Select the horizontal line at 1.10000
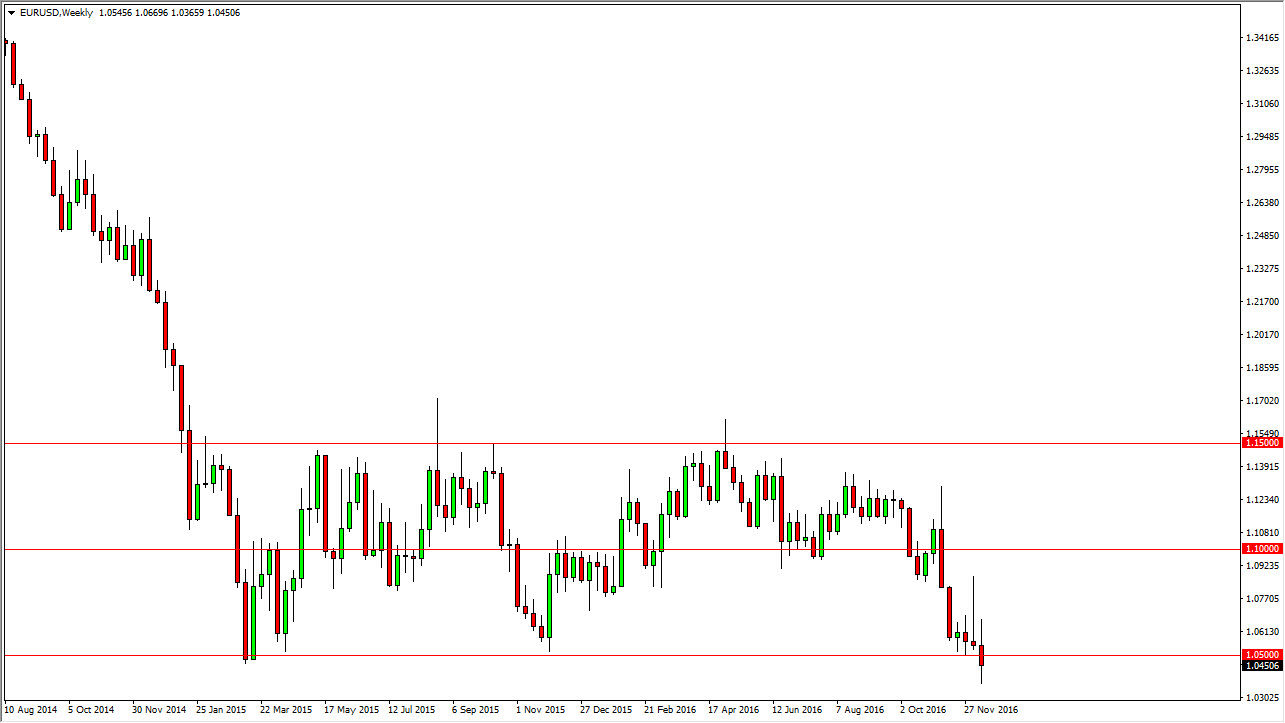The image size is (1285, 723). tap(620, 549)
